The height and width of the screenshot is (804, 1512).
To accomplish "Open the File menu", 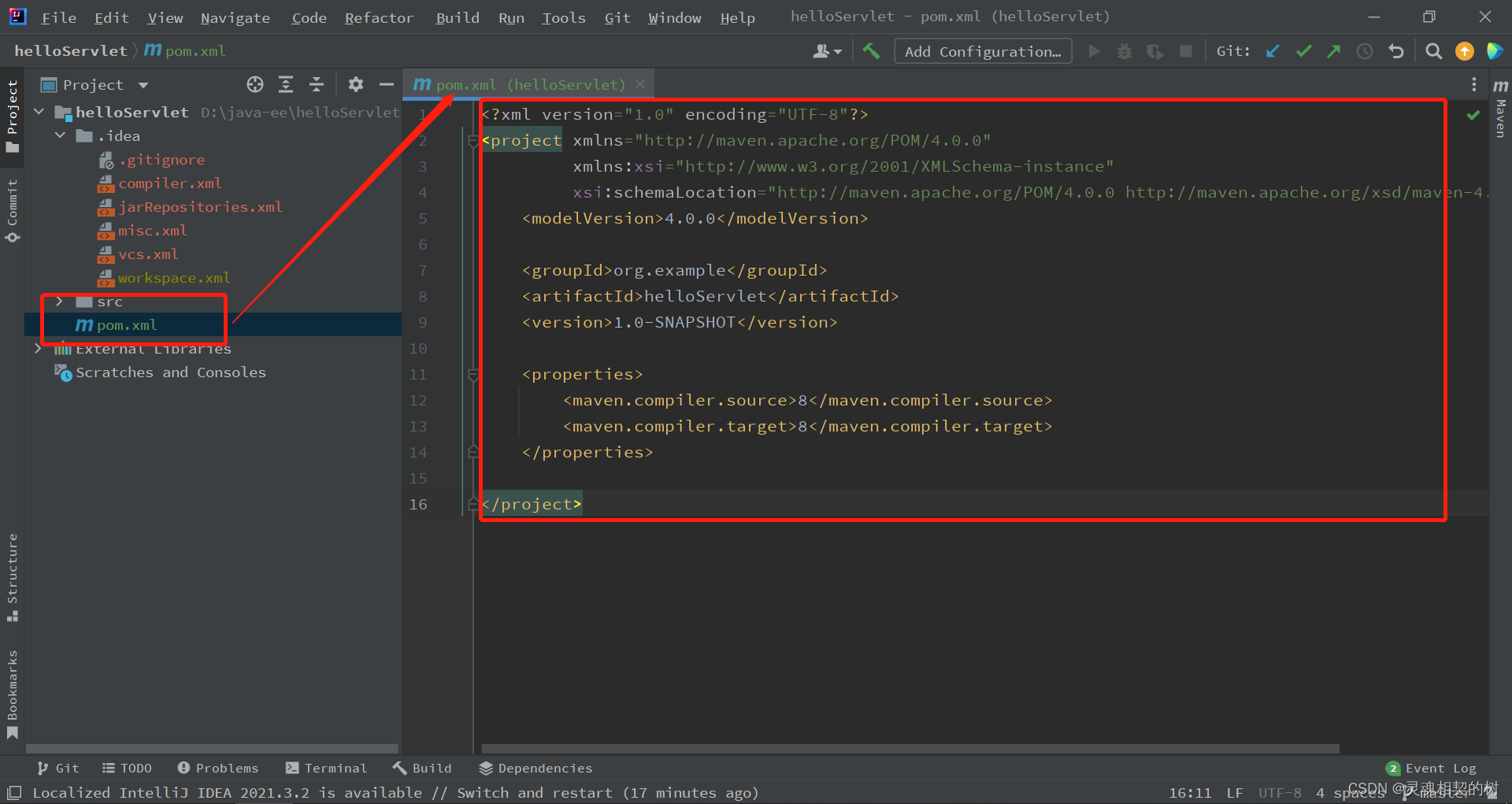I will pos(58,17).
